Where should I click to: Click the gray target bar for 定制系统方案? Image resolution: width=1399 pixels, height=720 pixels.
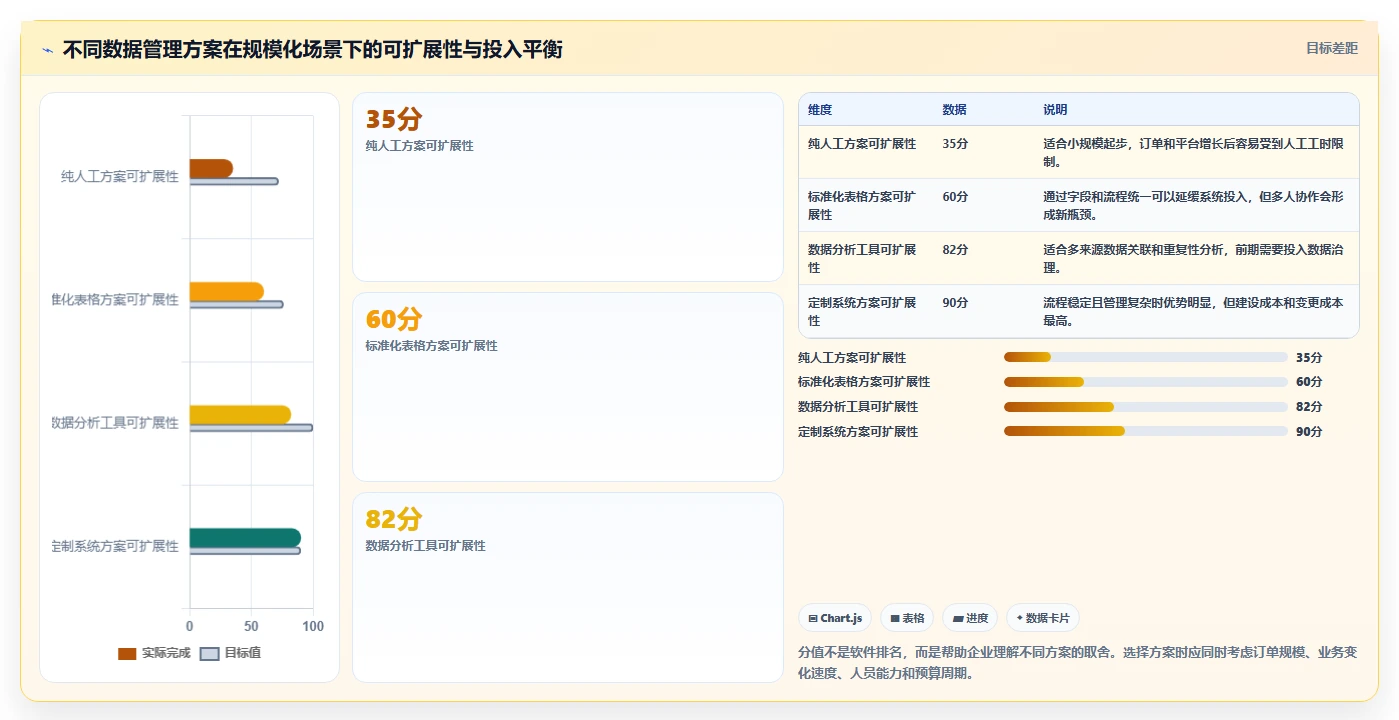pos(245,551)
